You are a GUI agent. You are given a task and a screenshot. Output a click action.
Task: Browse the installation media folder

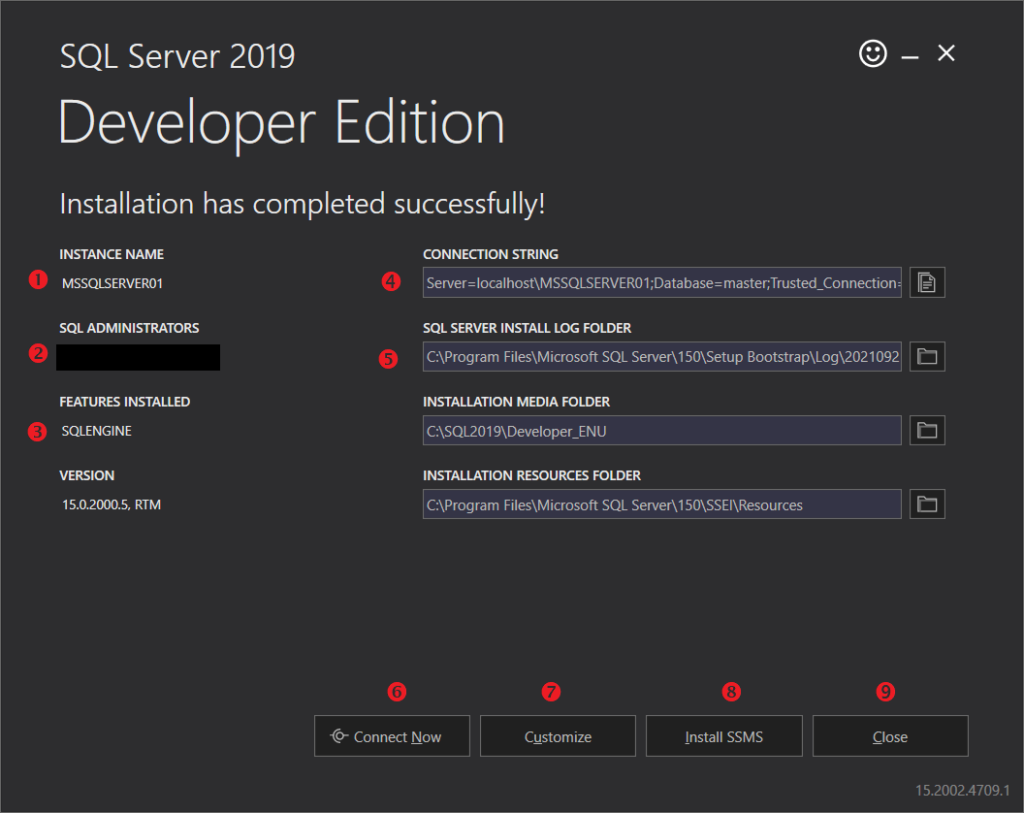tap(927, 430)
